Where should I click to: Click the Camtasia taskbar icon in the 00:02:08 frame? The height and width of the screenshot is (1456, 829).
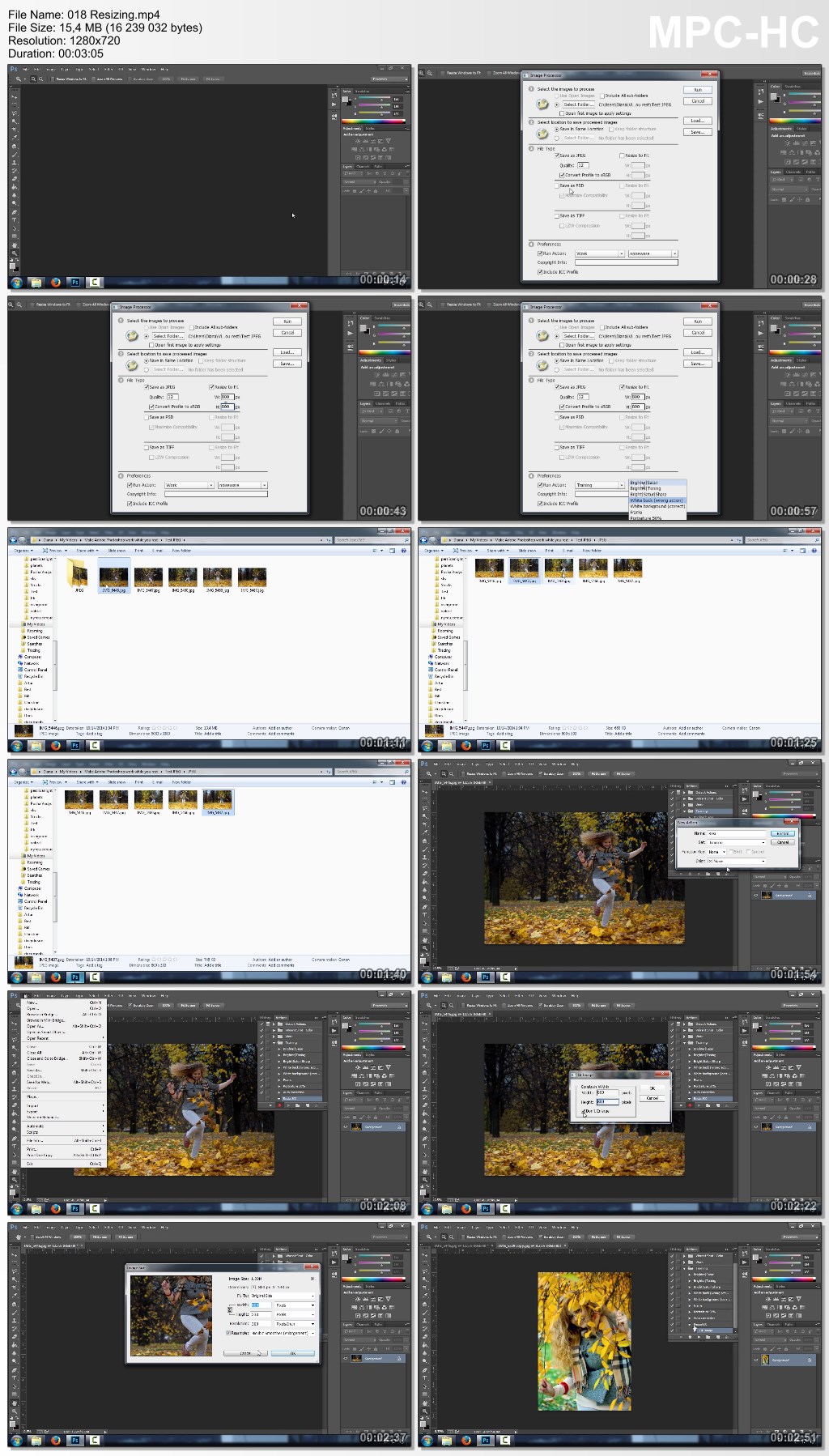coord(94,1209)
